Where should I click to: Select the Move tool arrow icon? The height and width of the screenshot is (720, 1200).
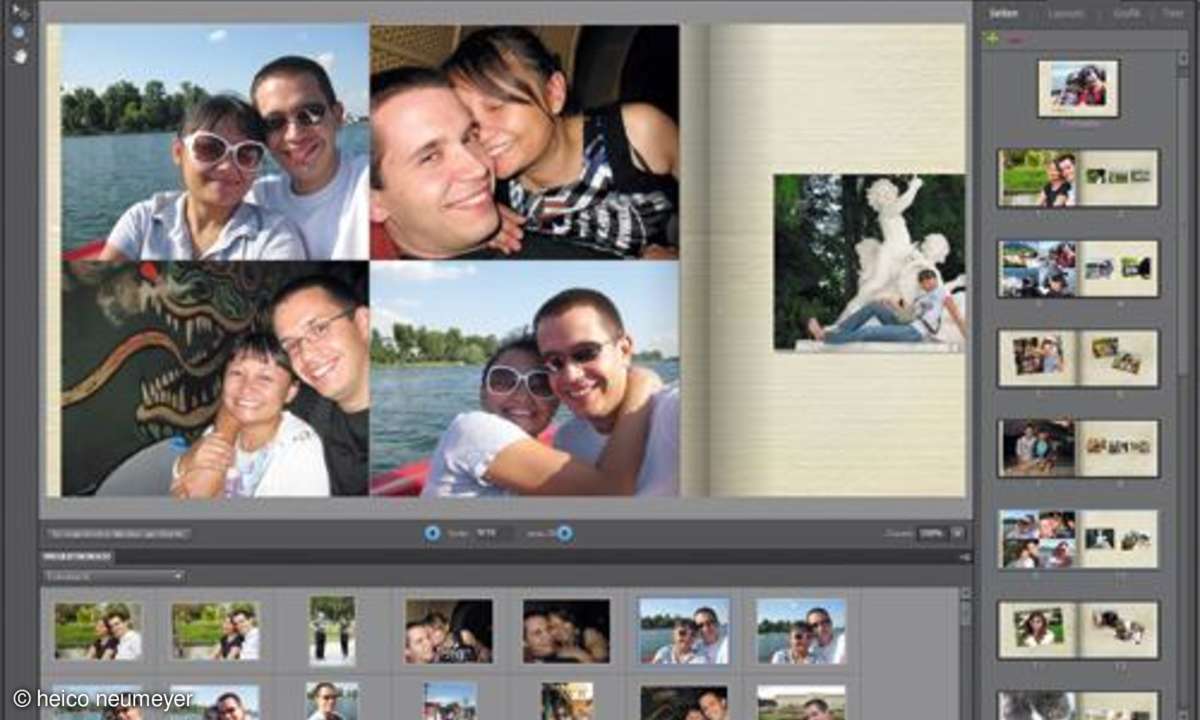tap(19, 11)
